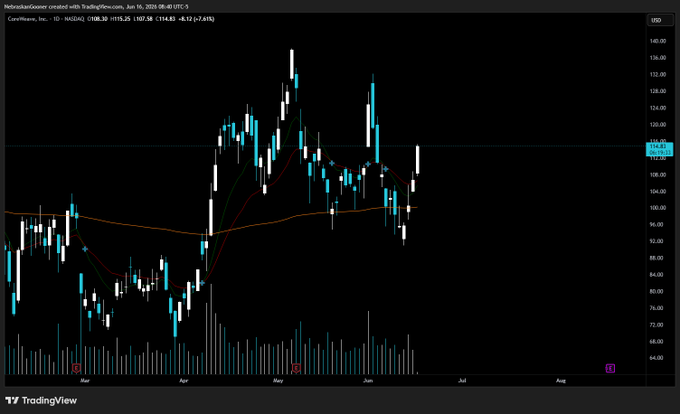Click the 128.00 price axis label
Viewport: 680px width, 414px height.
click(x=657, y=91)
